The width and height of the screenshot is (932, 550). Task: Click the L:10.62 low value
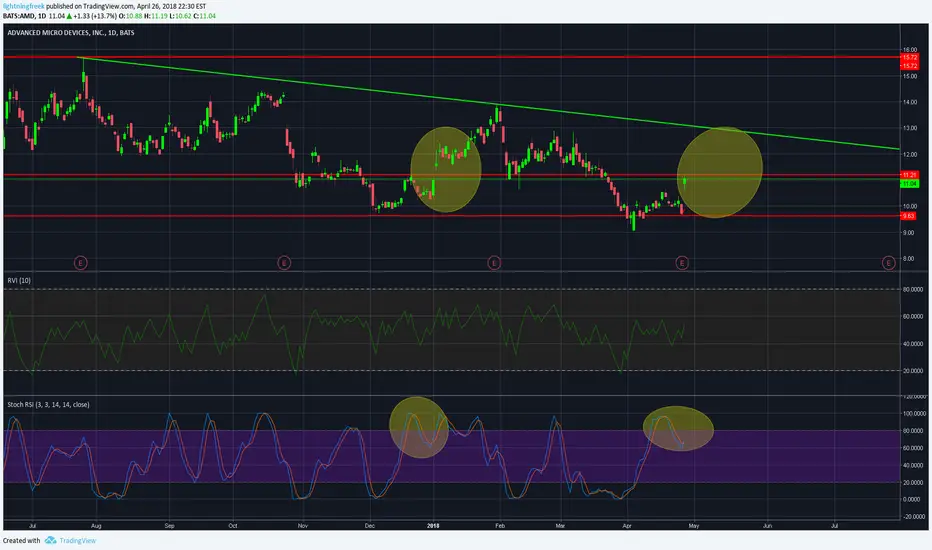pyautogui.click(x=180, y=16)
